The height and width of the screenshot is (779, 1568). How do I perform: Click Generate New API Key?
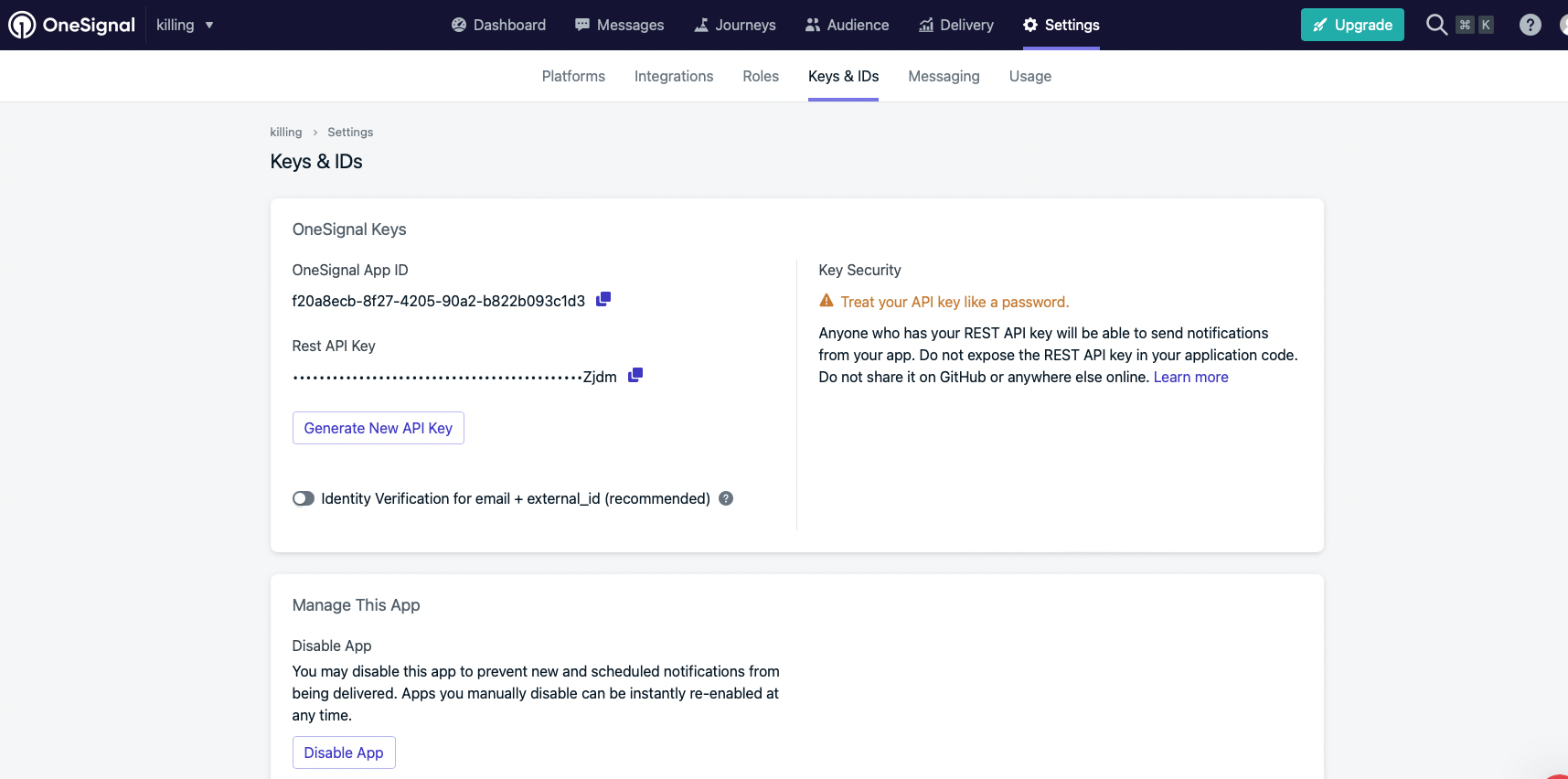pos(379,428)
